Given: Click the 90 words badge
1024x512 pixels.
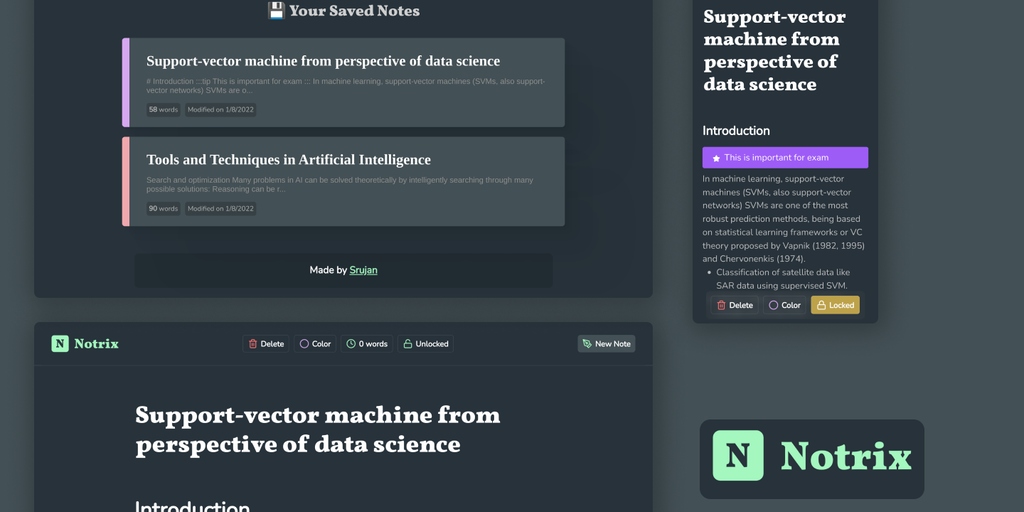Looking at the screenshot, I should [163, 209].
